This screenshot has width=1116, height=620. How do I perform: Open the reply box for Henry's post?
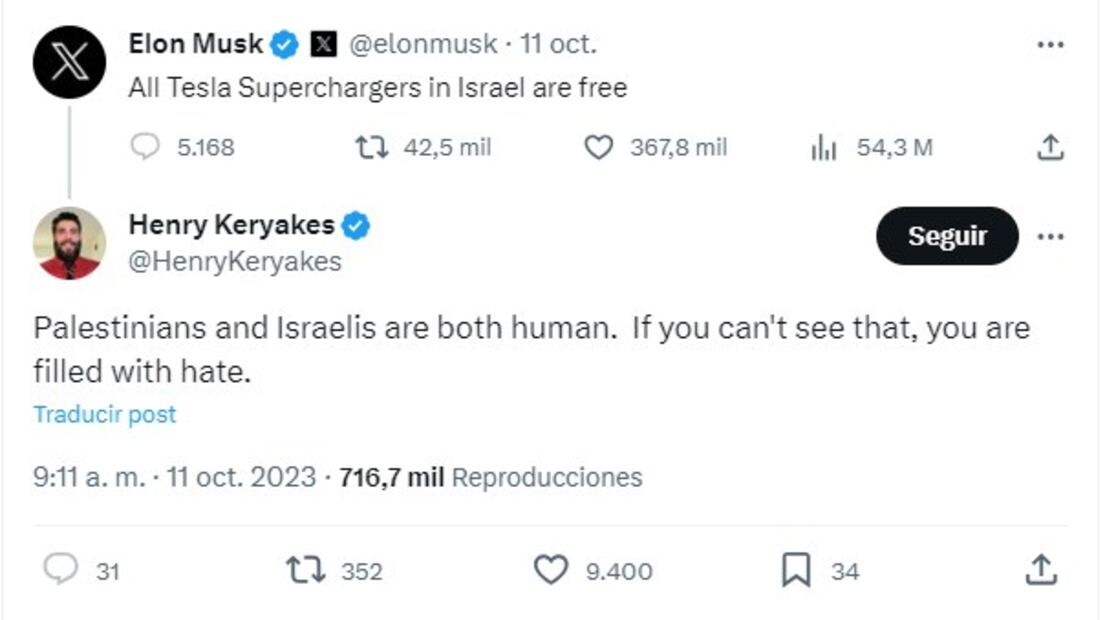click(60, 571)
